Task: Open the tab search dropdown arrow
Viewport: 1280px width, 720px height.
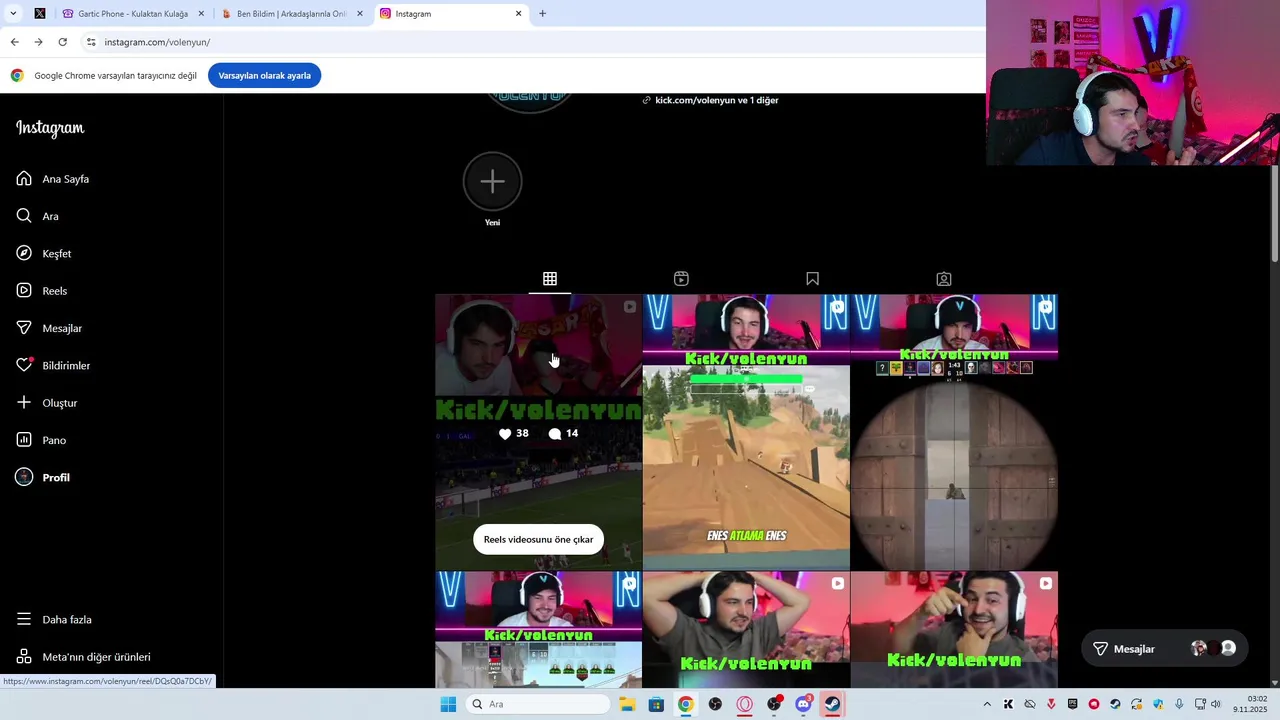Action: coord(13,14)
